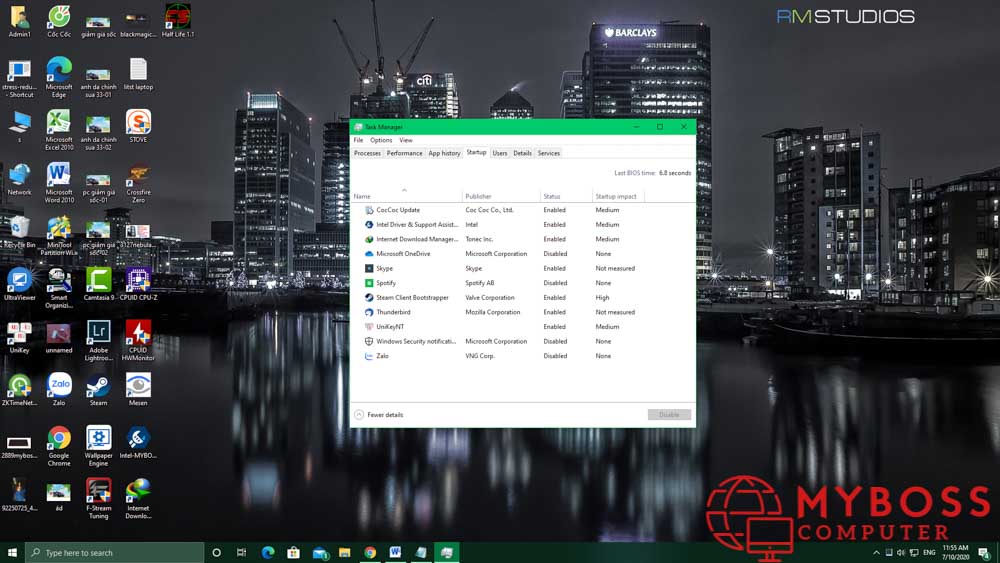Screen dimensions: 1000x563
Task: Click the volume speaker tray icon
Action: pos(901,553)
